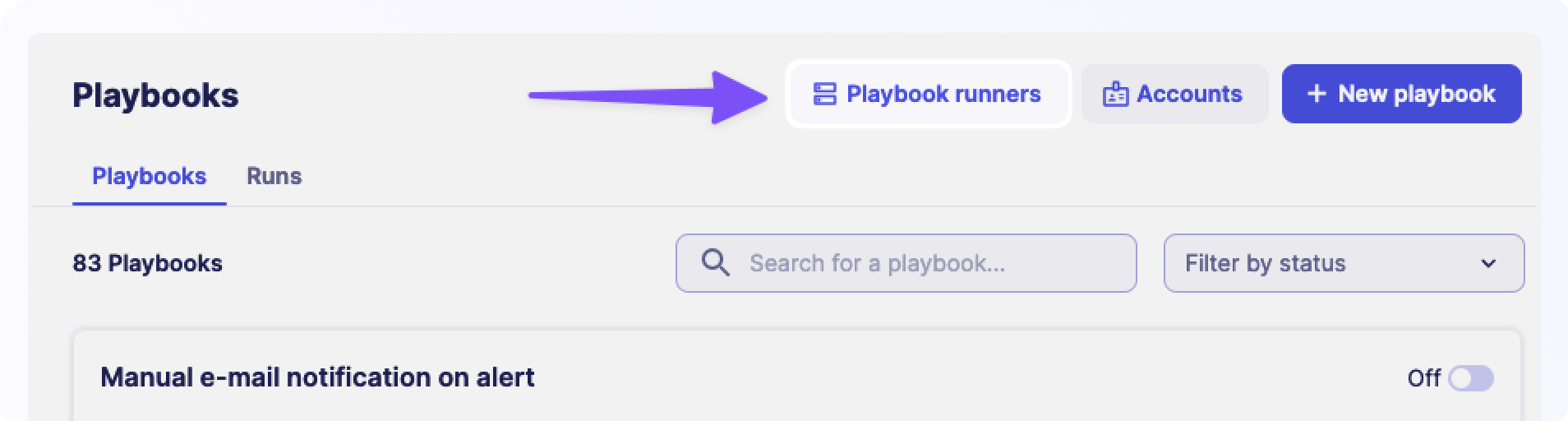Click the purple arrow pointing to Playbook runners

pyautogui.click(x=648, y=97)
